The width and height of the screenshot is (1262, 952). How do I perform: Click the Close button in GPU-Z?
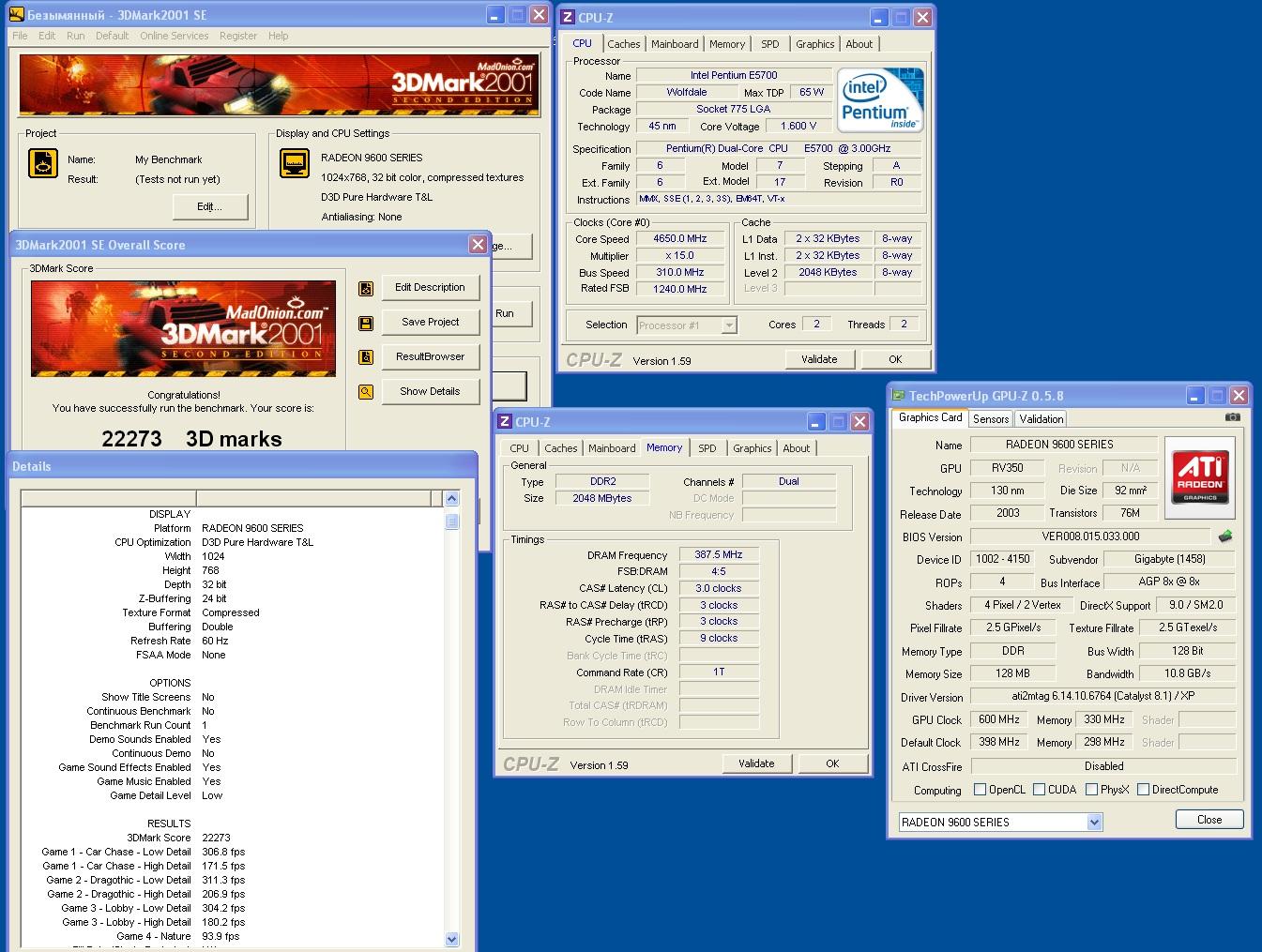(x=1209, y=820)
